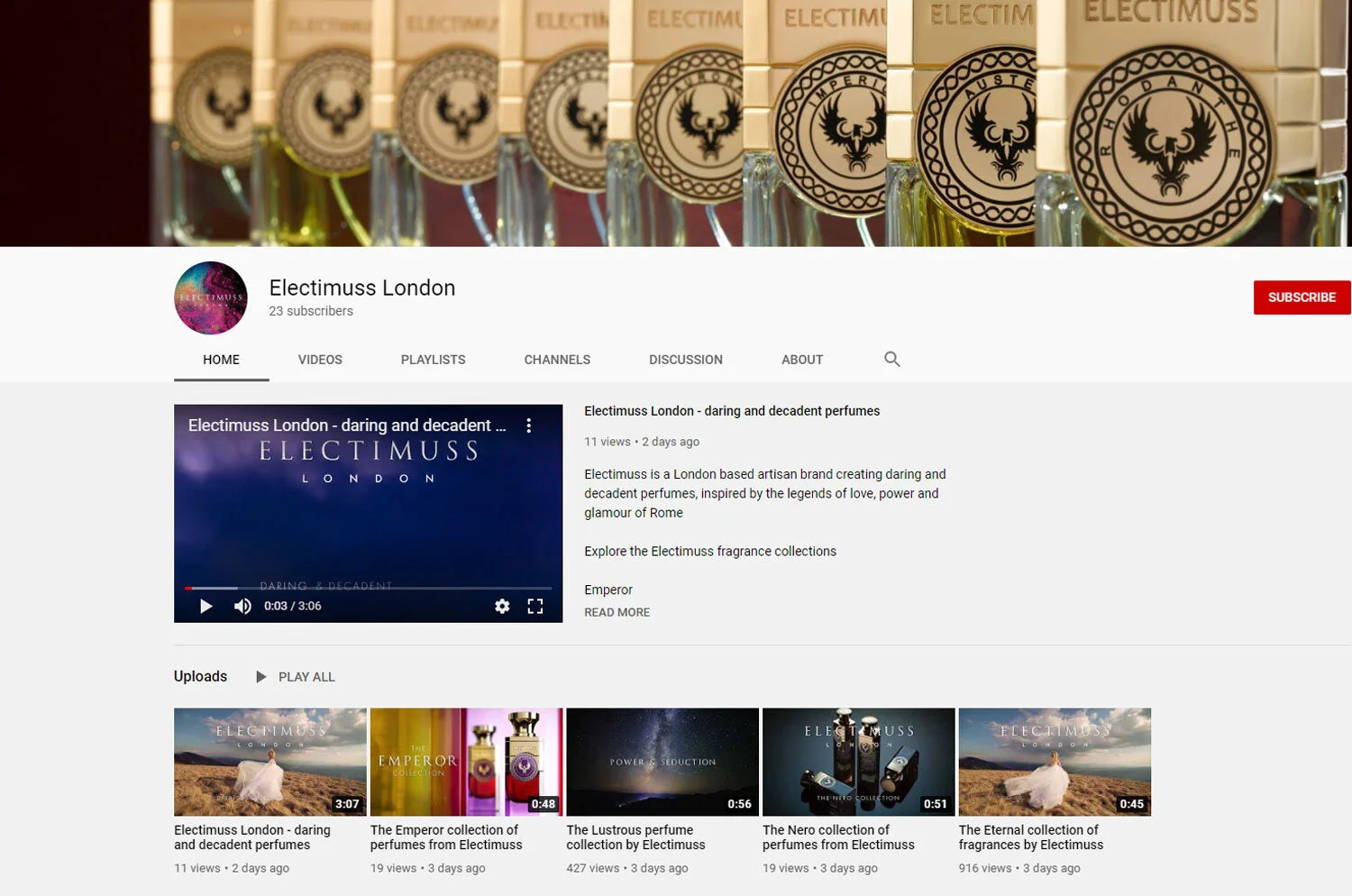Click uploads title 'Electimuss London - daring and decadent perfumes'
The height and width of the screenshot is (896, 1352).
click(252, 837)
